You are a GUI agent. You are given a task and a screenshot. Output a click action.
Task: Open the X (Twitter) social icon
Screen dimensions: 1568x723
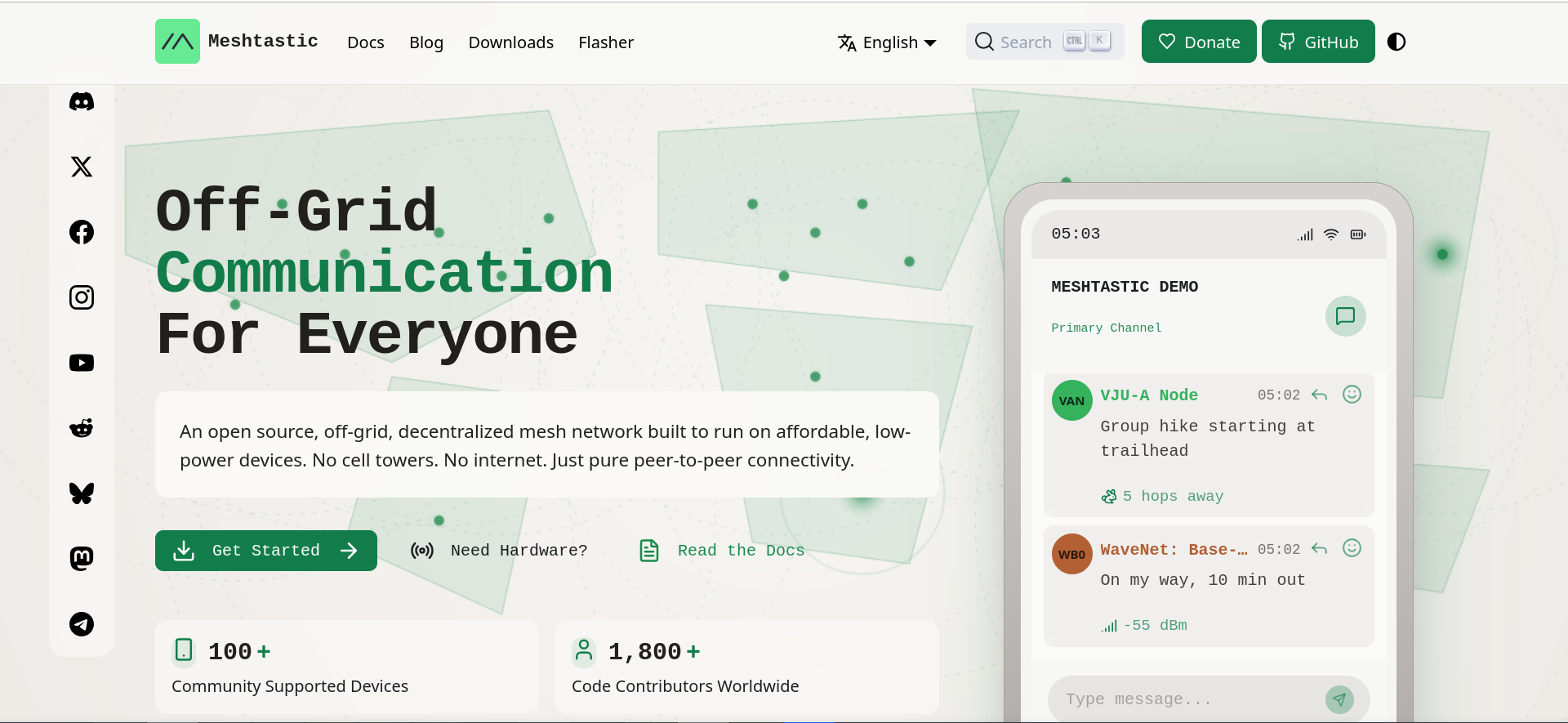click(82, 167)
